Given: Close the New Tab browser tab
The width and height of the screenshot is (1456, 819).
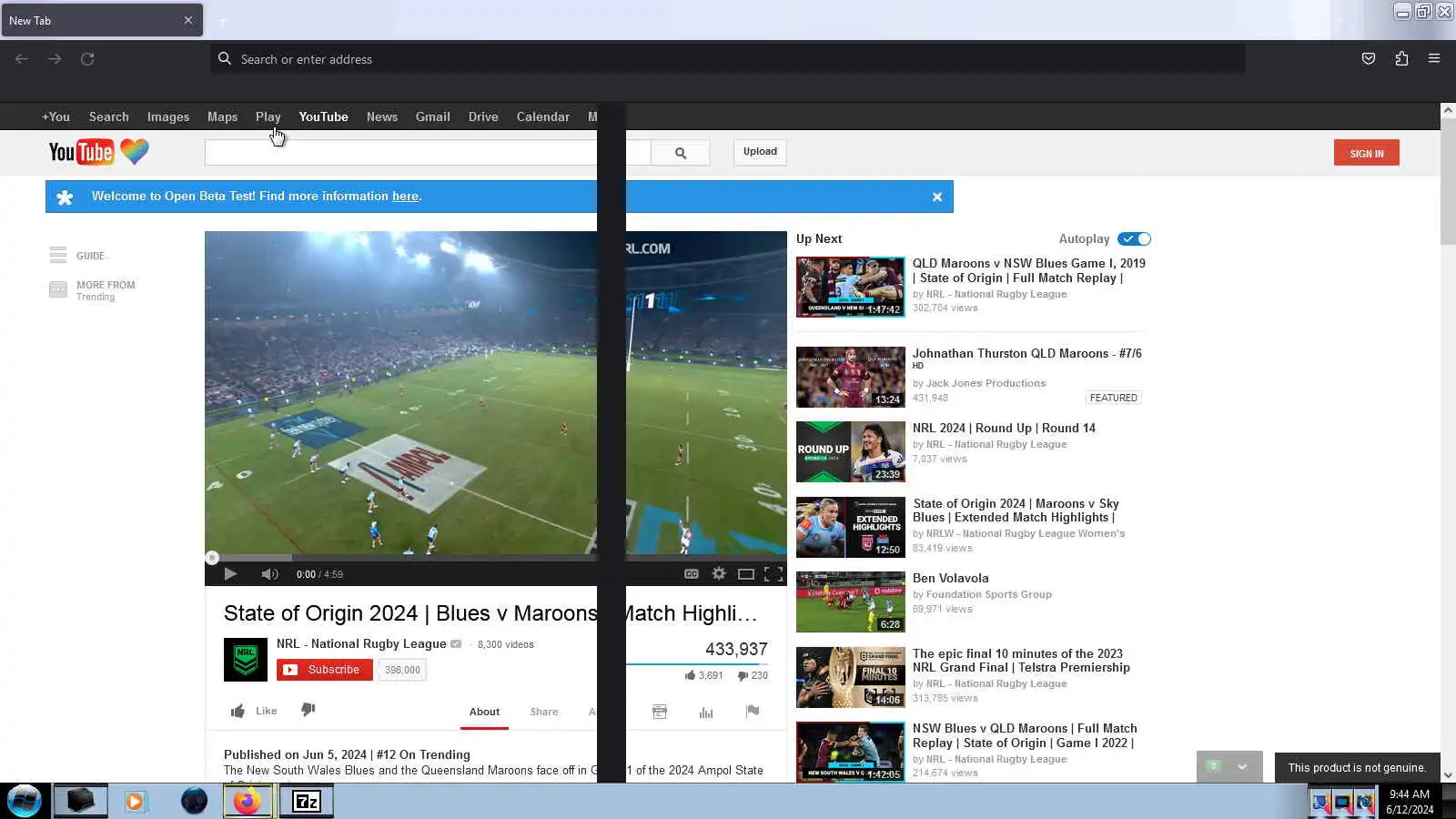Looking at the screenshot, I should pos(188,20).
